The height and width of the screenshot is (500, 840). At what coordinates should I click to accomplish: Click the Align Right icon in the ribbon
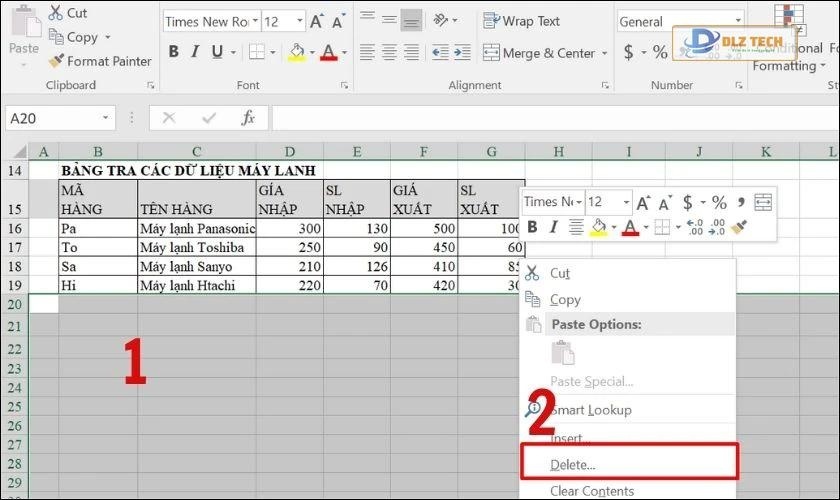[x=411, y=53]
